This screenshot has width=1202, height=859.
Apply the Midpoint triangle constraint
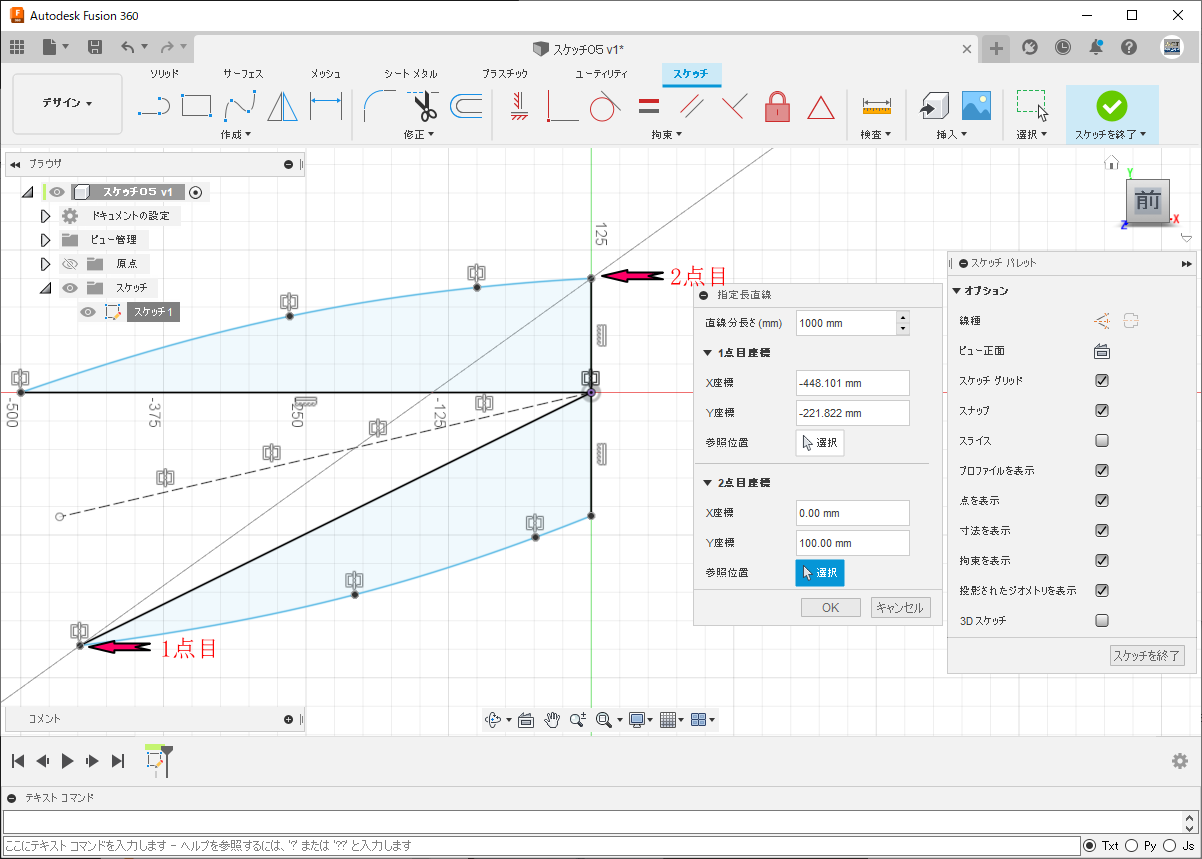click(x=821, y=107)
